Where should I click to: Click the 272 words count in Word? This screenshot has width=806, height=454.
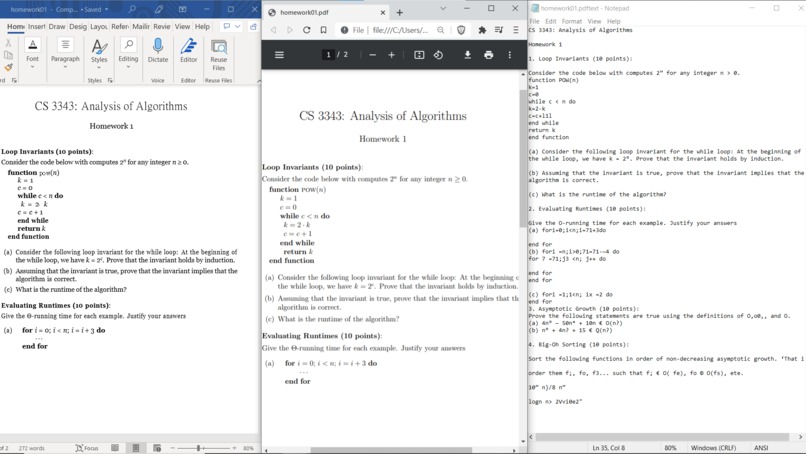[x=31, y=448]
